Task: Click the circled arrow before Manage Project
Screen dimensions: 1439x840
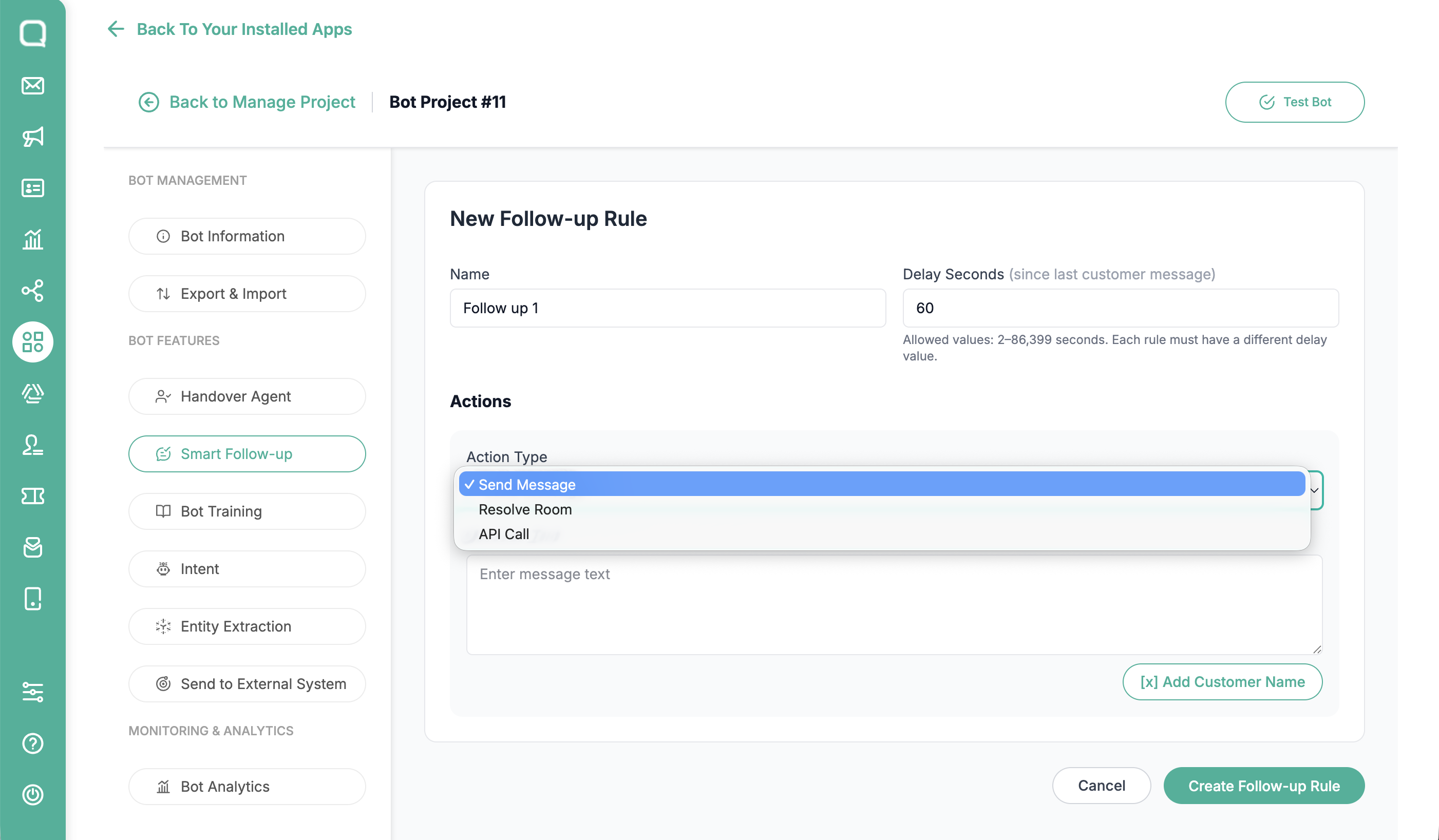Action: pyautogui.click(x=148, y=102)
